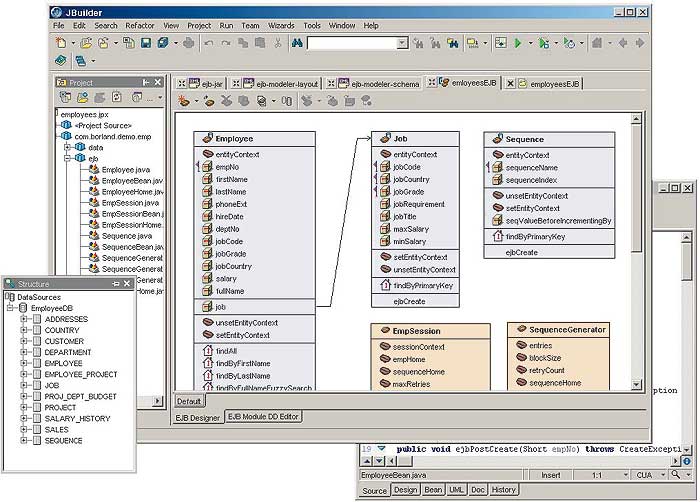The width and height of the screenshot is (700, 502).
Task: Open the search field dropdown arrow
Action: [402, 43]
